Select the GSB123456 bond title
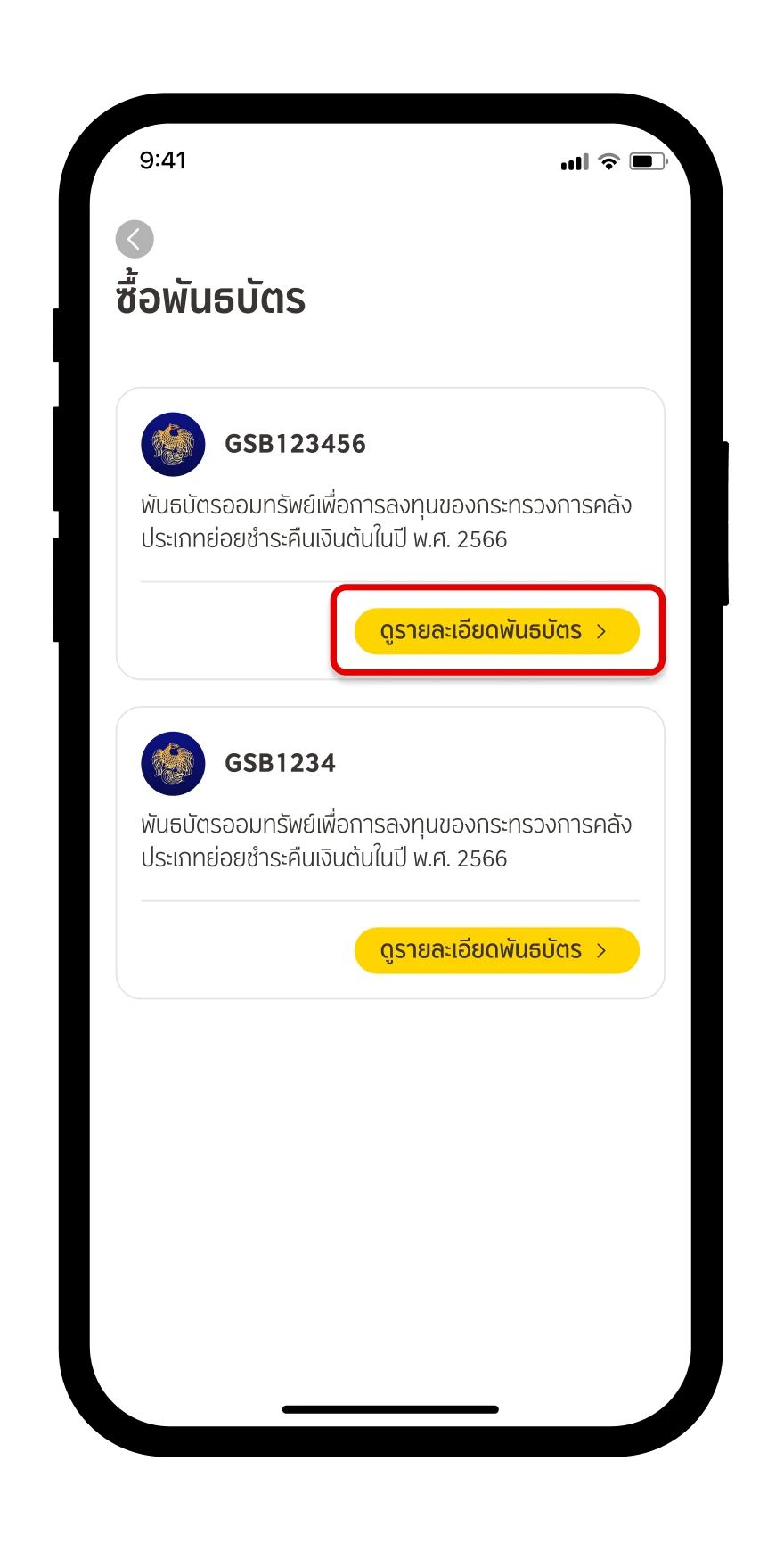This screenshot has height=1551, width=784. point(295,444)
